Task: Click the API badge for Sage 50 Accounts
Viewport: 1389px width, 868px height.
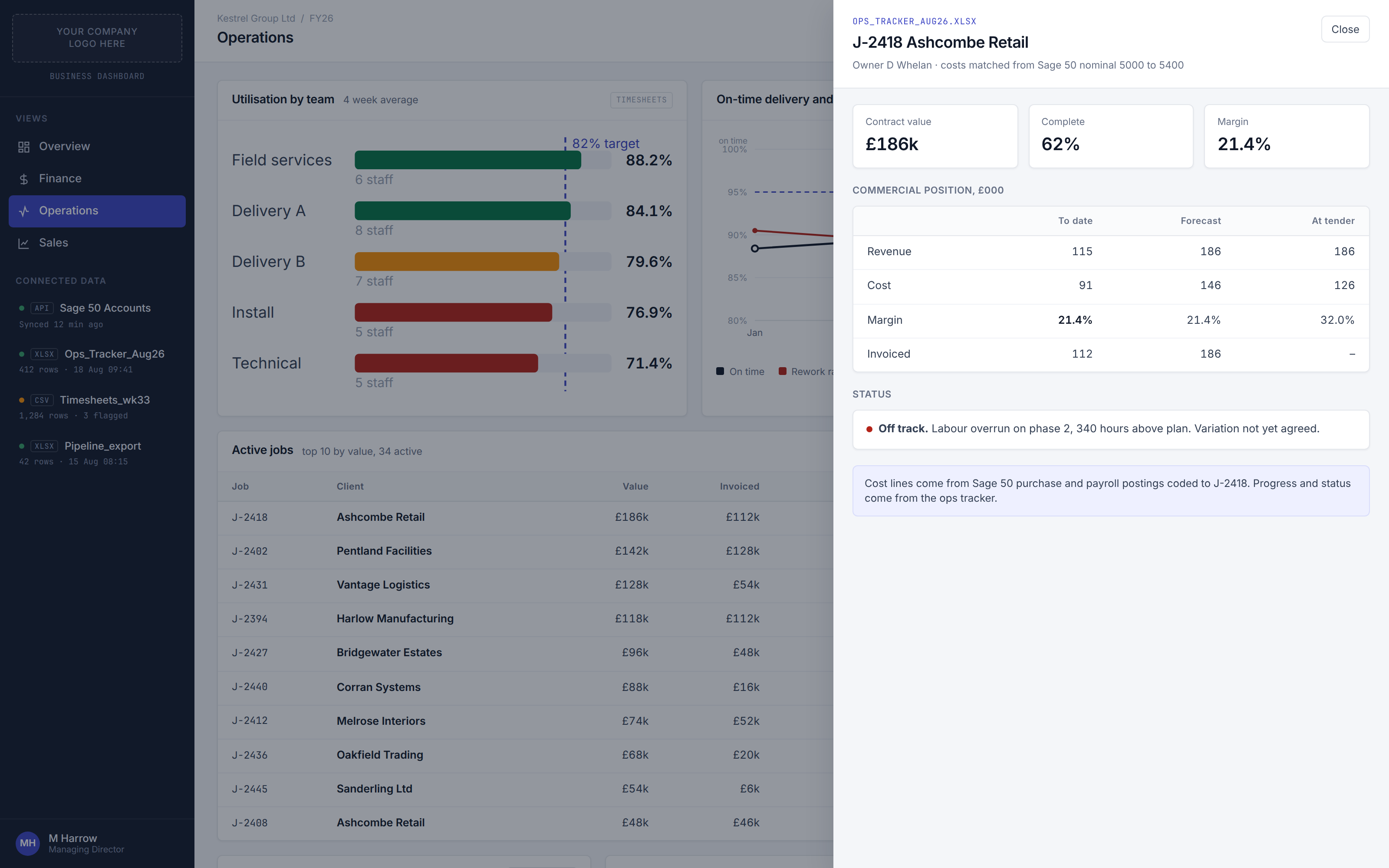Action: click(42, 308)
